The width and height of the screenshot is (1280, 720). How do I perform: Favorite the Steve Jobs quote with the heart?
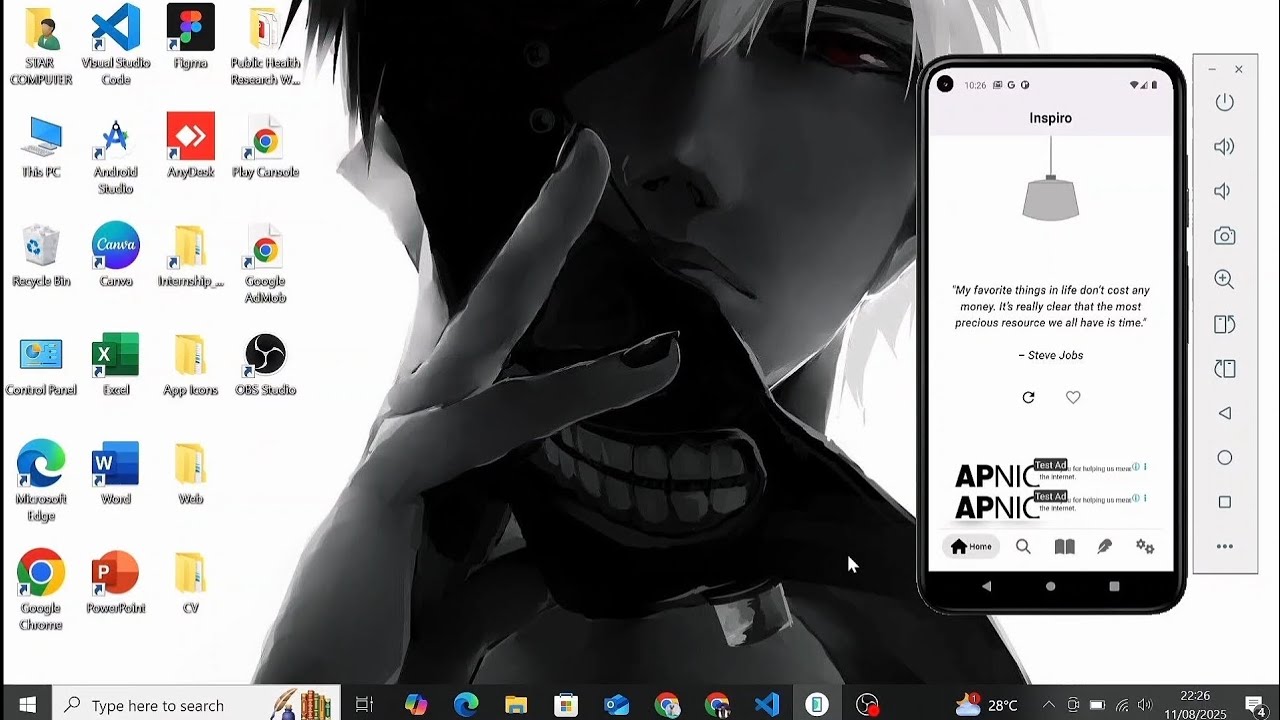point(1073,398)
